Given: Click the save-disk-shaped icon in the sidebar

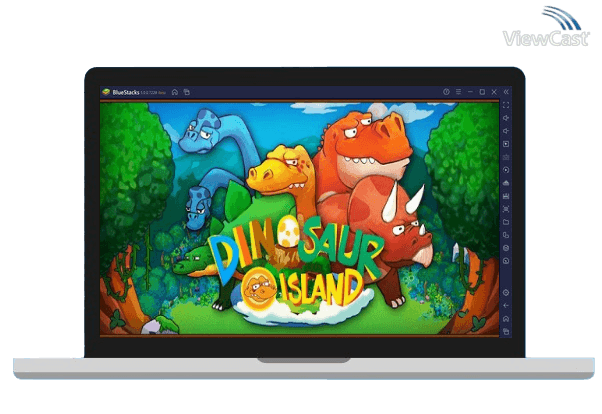Looking at the screenshot, I should (506, 196).
